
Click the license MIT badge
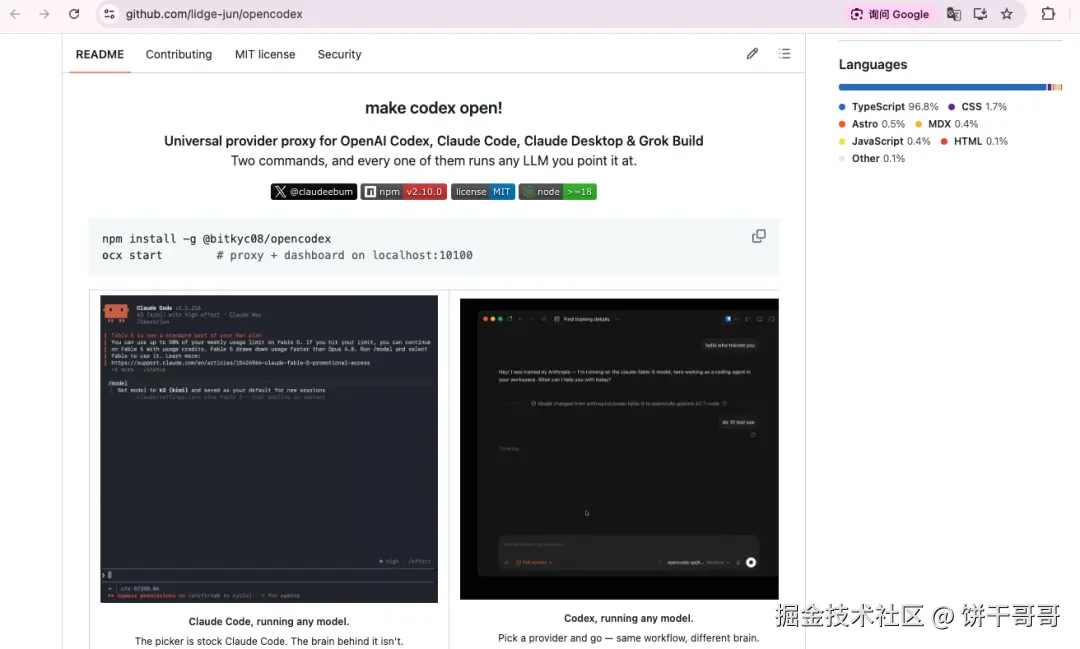coord(483,192)
